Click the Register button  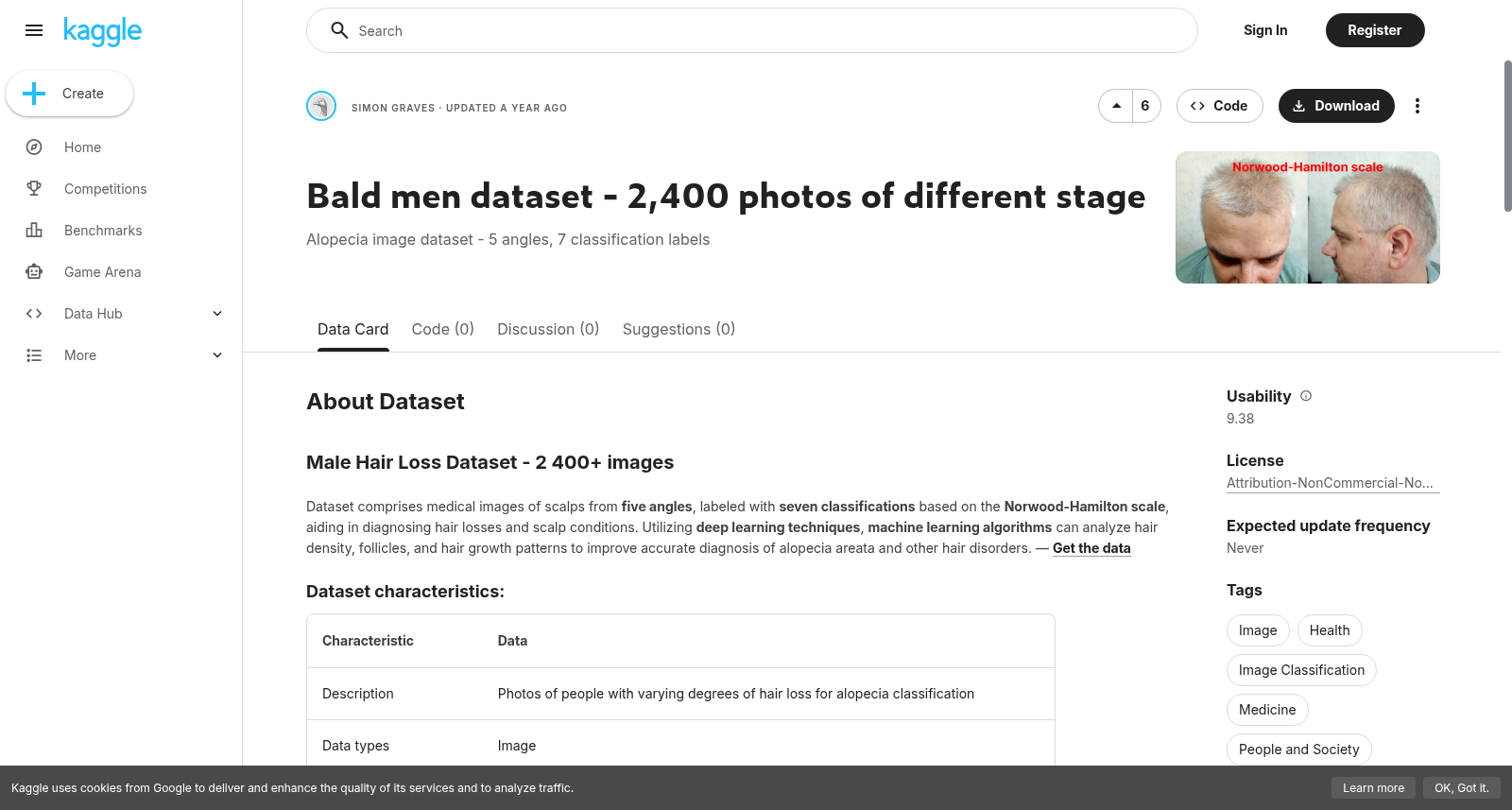(x=1374, y=30)
